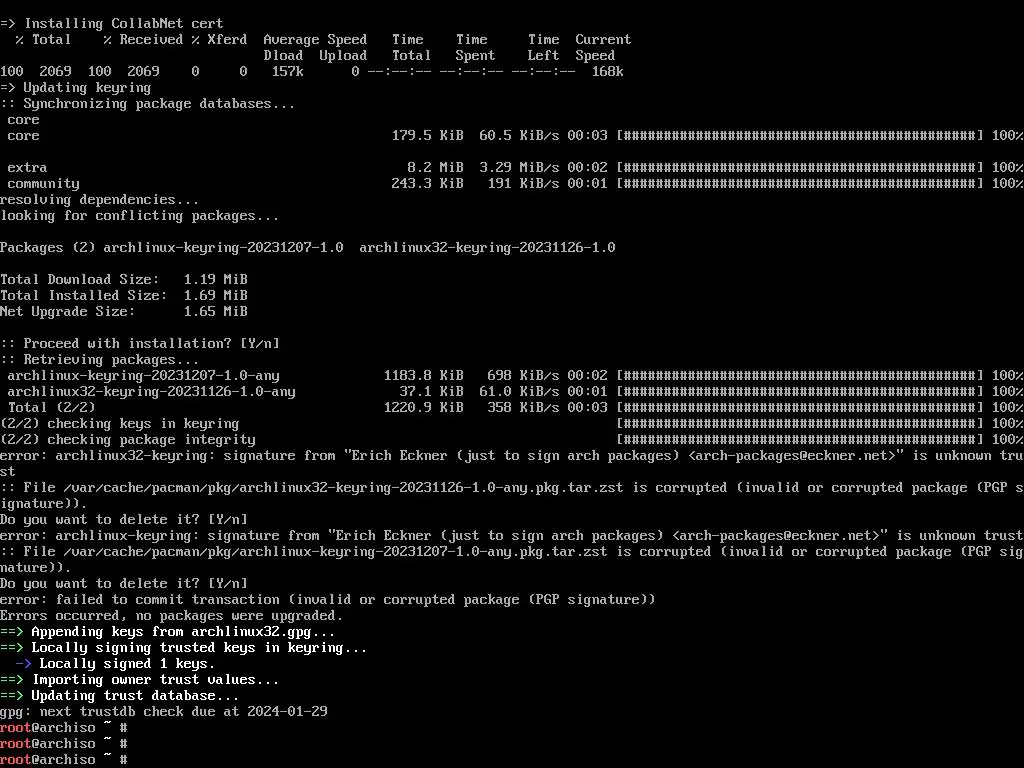Image resolution: width=1024 pixels, height=768 pixels.
Task: Click the progress bar for checking package integrity
Action: click(800, 440)
